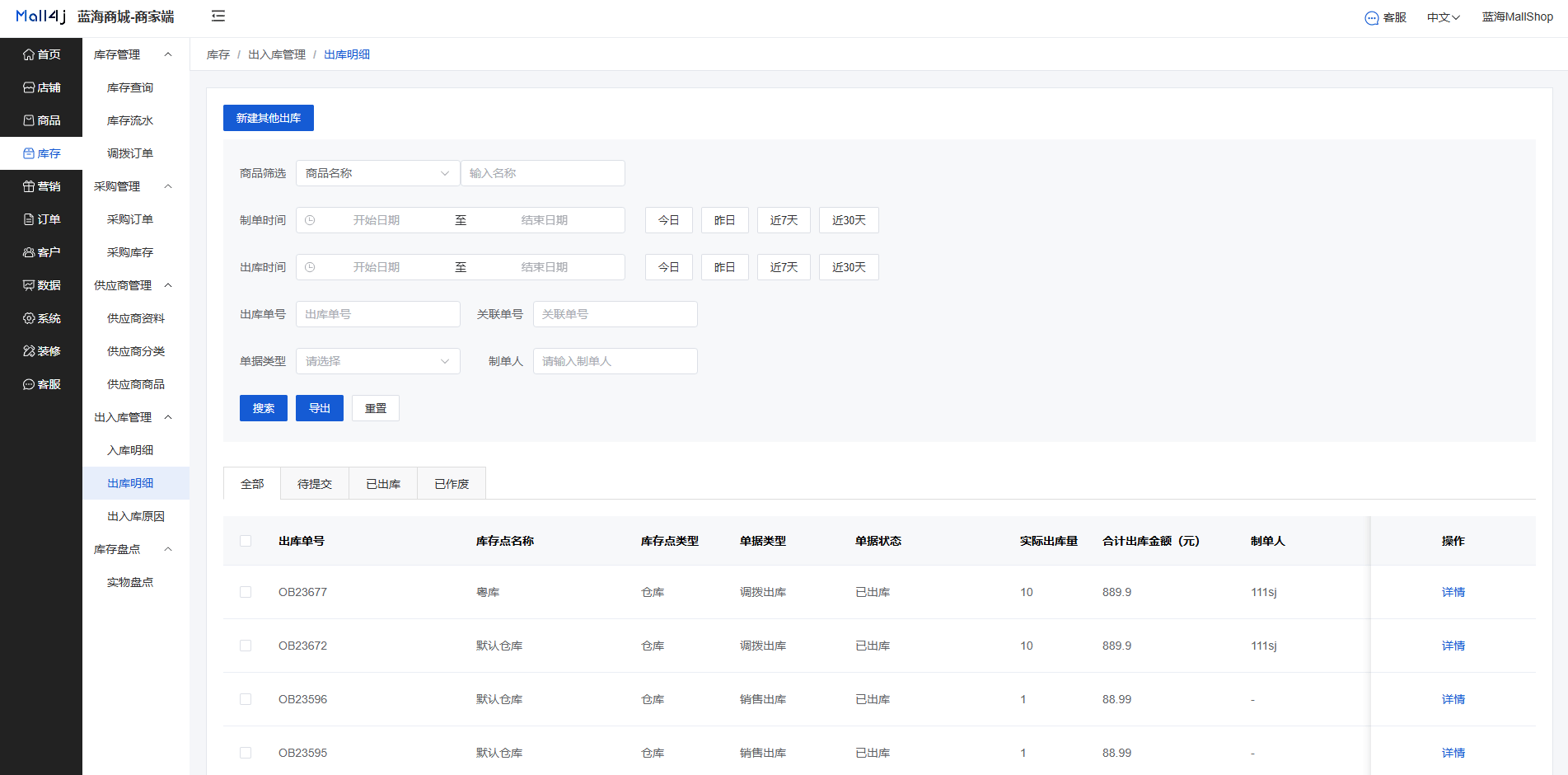This screenshot has height=775, width=1568.
Task: Click clock icon in 制单时间 date field
Action: tap(310, 220)
